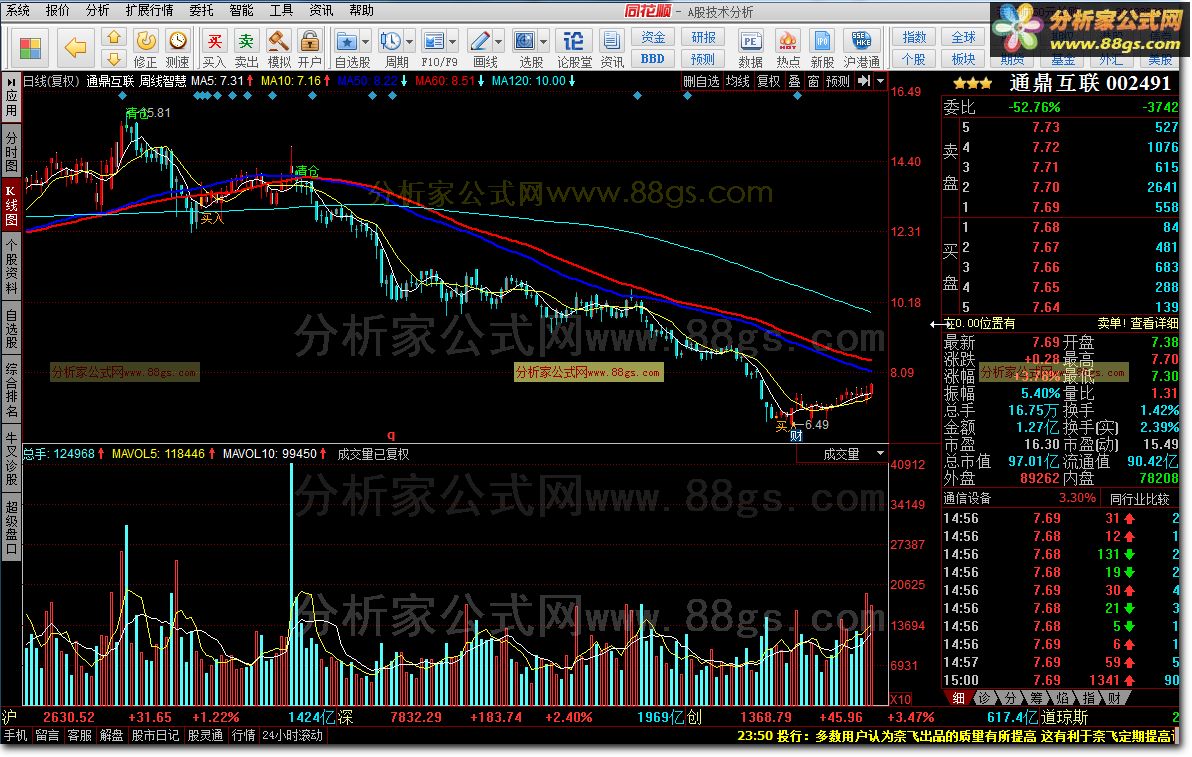
Task: Click the down arrow toolbar button
Action: 114,59
